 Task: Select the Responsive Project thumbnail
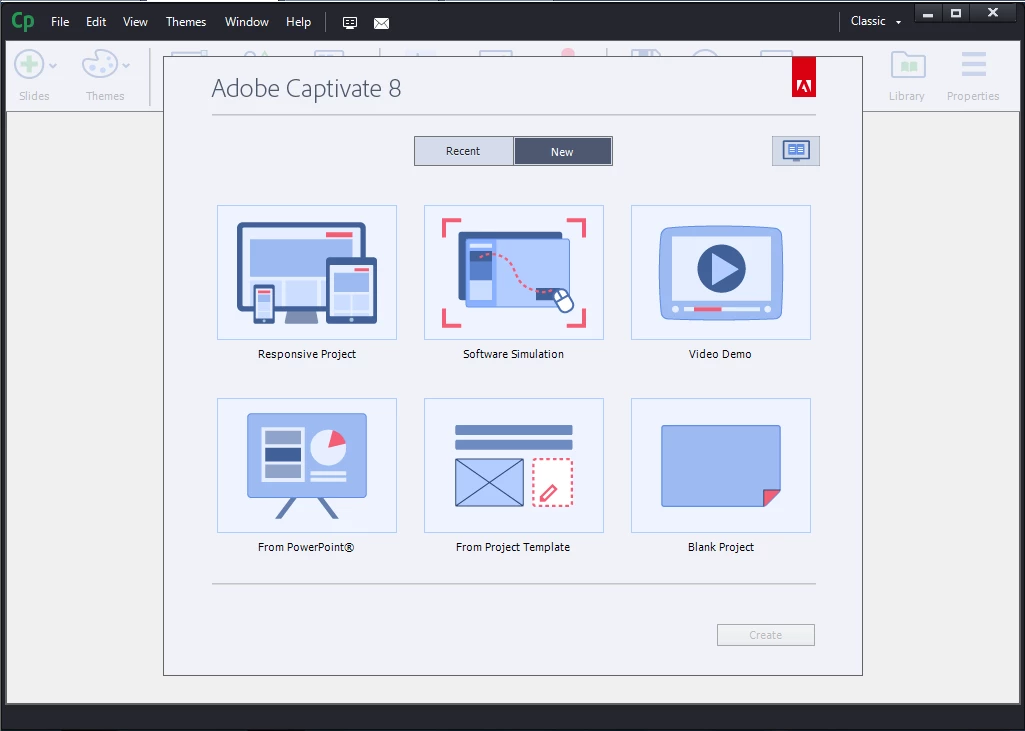click(x=307, y=273)
